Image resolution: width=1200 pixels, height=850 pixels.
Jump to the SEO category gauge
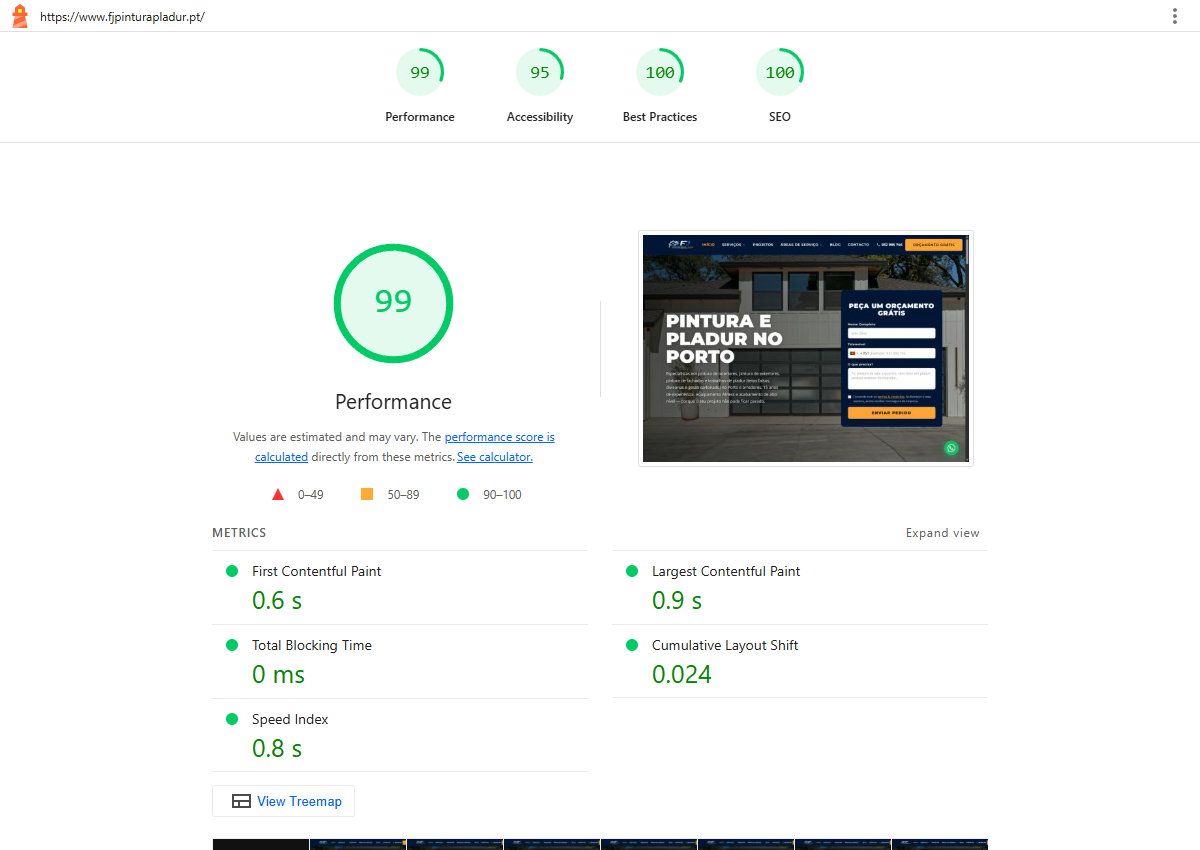click(780, 86)
